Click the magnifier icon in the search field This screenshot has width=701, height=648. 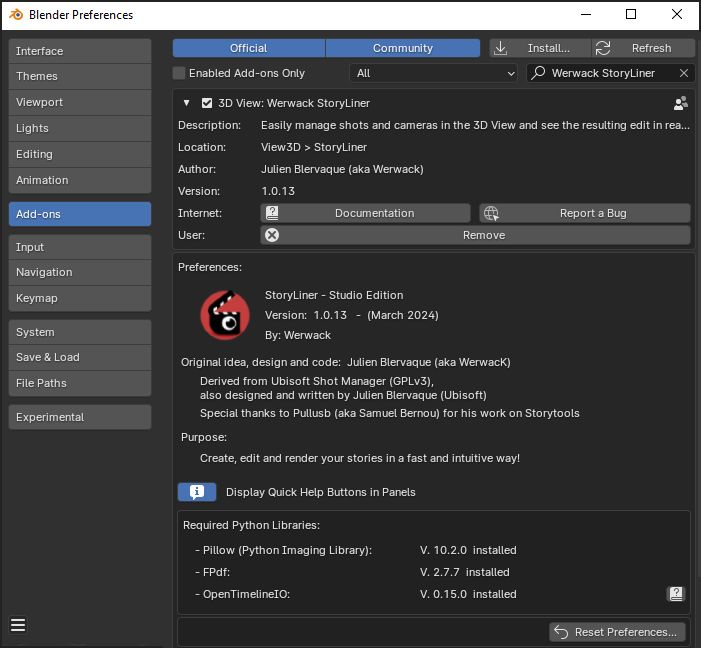tap(538, 73)
